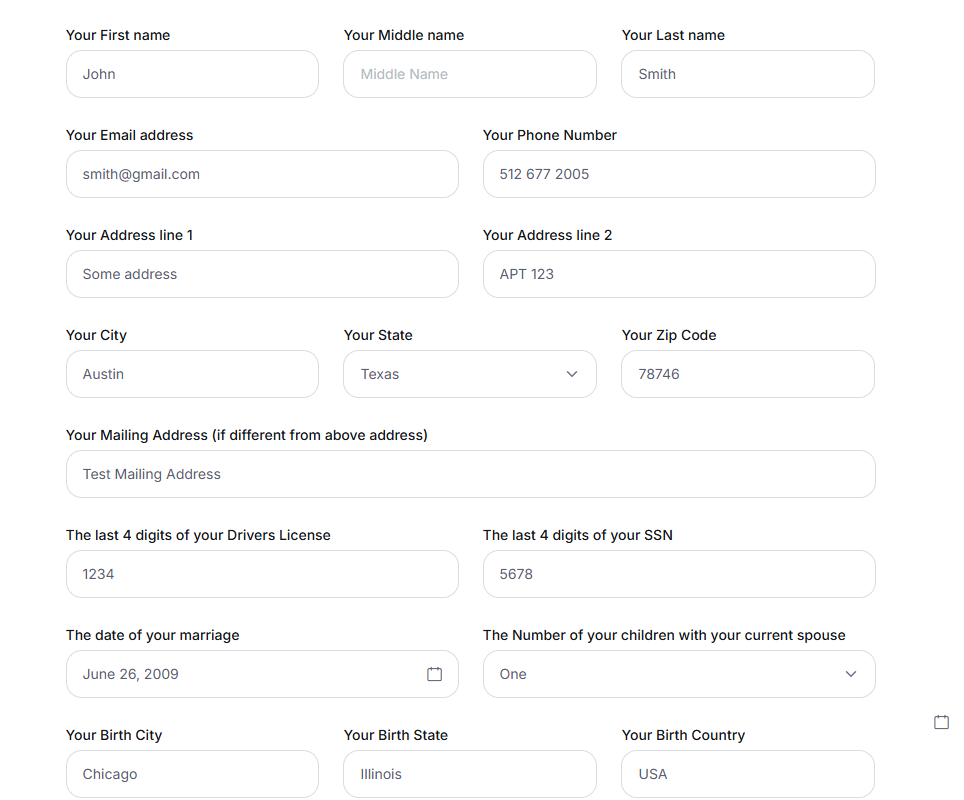964x800 pixels.
Task: Click the stray calendar icon at right edge
Action: coord(941,722)
